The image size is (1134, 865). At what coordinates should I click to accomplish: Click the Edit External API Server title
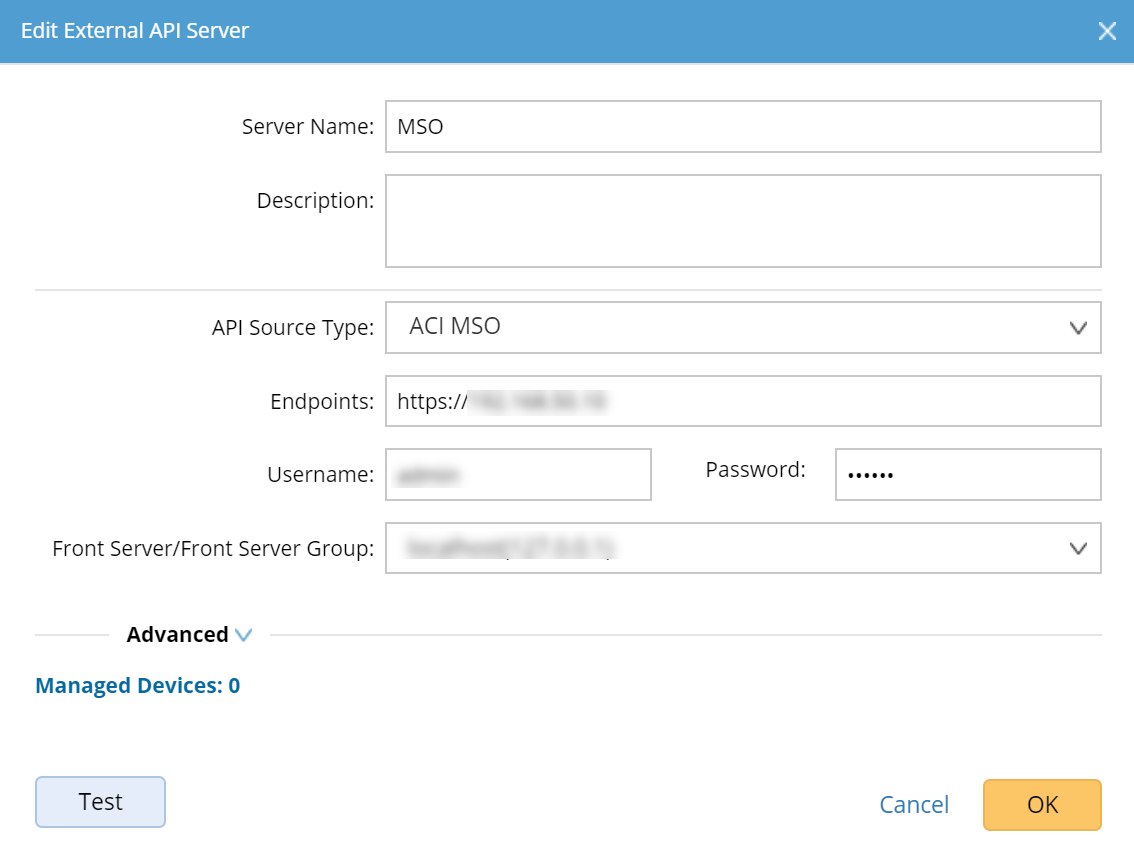[135, 31]
